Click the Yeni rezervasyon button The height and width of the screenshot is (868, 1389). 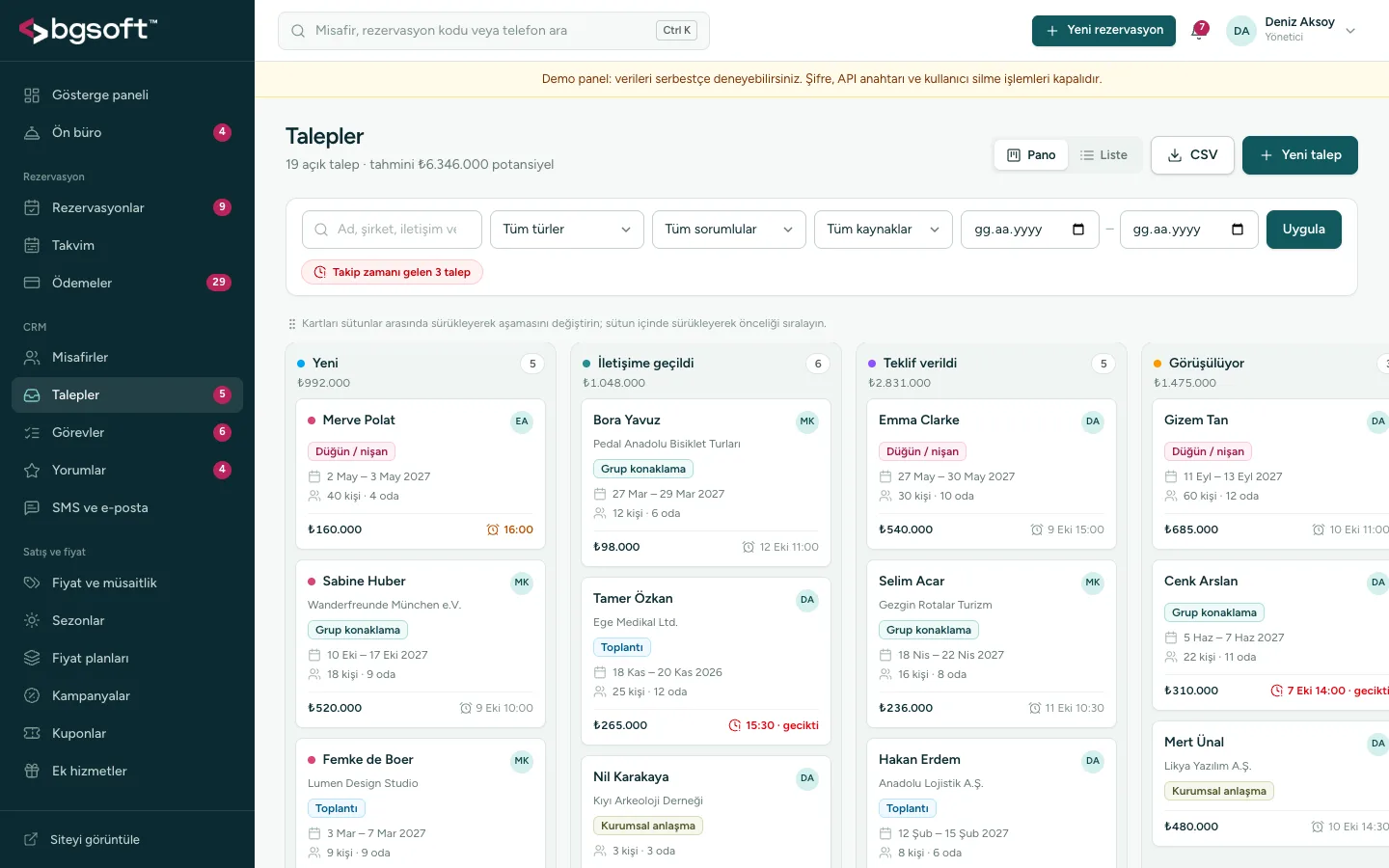tap(1103, 31)
